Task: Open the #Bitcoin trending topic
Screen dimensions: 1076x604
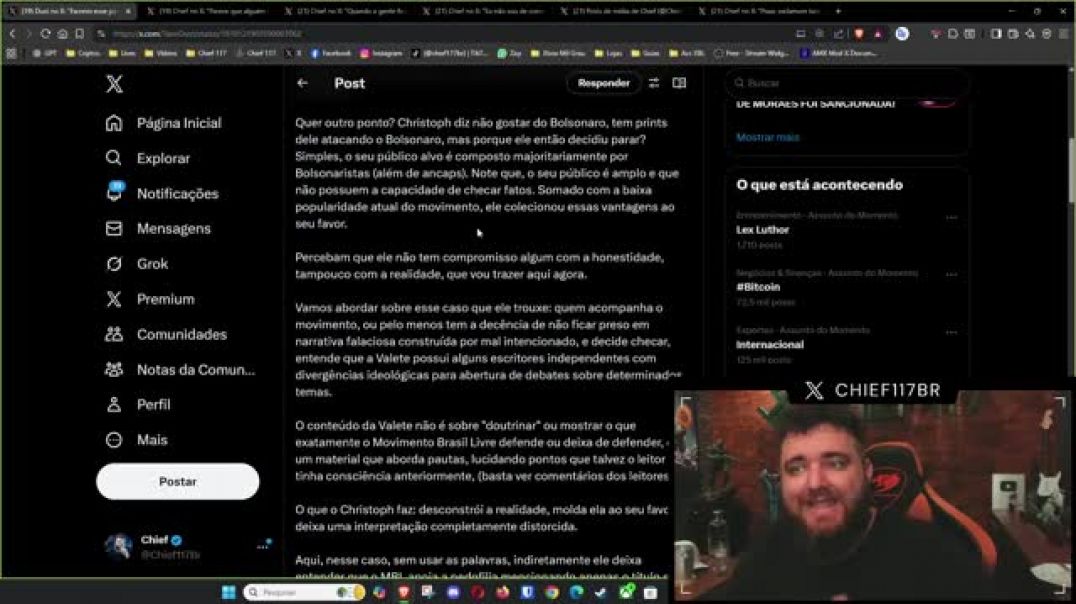Action: (x=758, y=287)
